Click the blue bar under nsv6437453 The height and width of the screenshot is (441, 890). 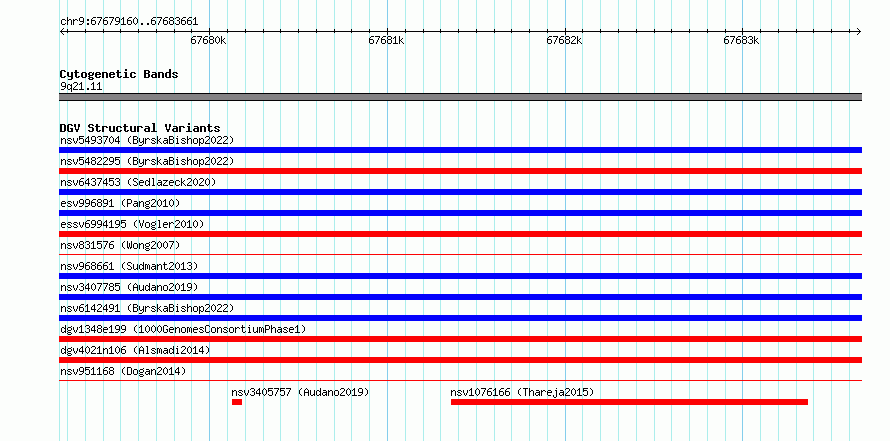point(460,192)
